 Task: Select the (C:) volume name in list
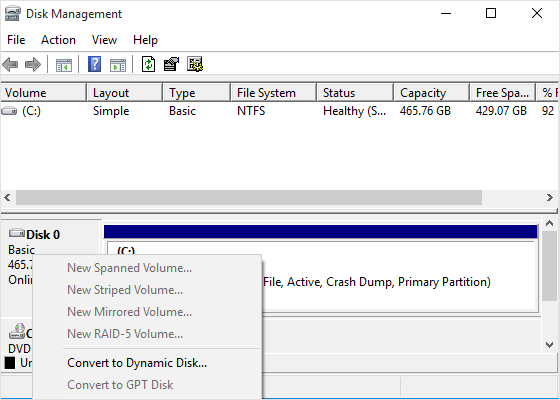pyautogui.click(x=31, y=111)
